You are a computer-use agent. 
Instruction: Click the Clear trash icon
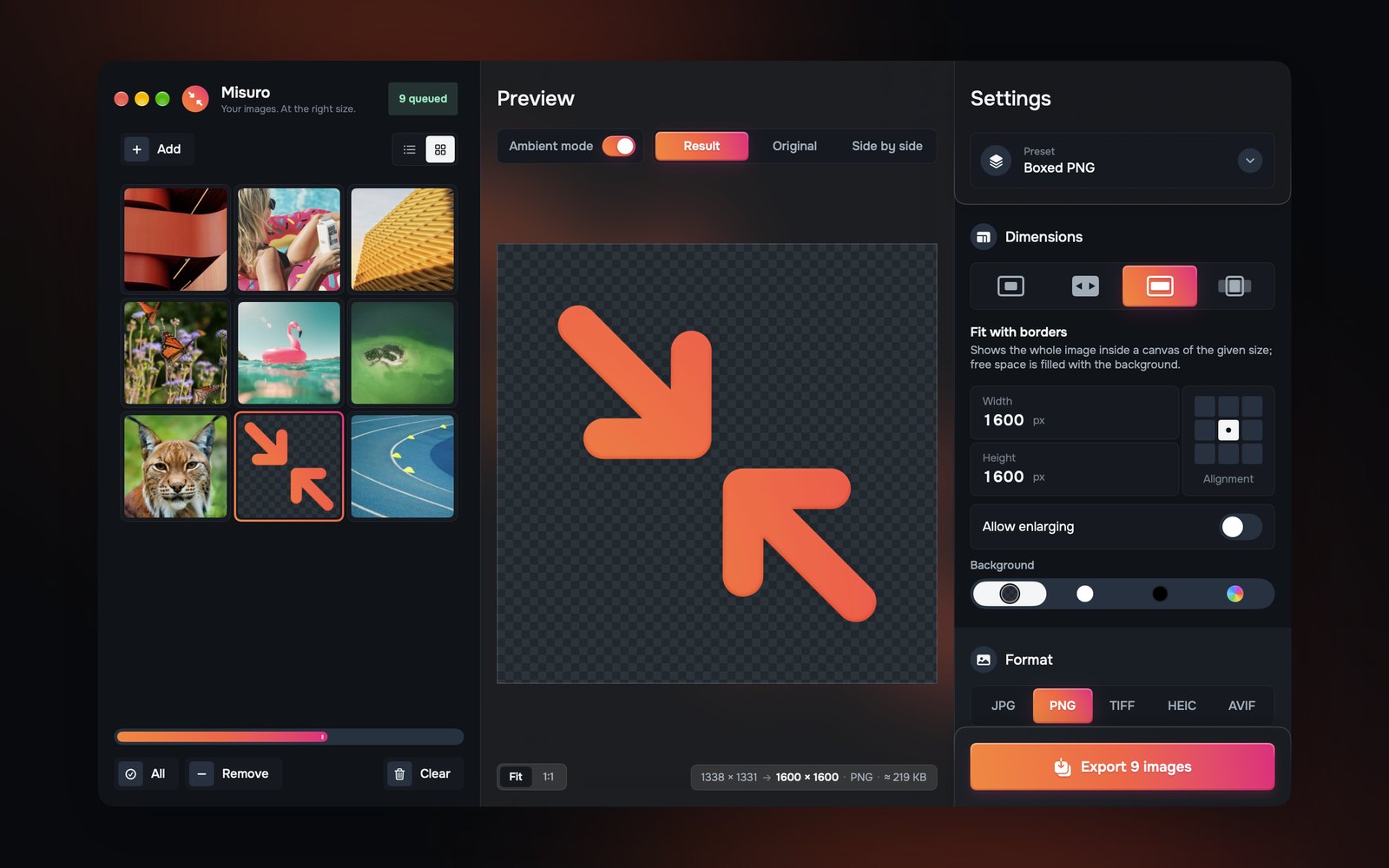tap(399, 773)
